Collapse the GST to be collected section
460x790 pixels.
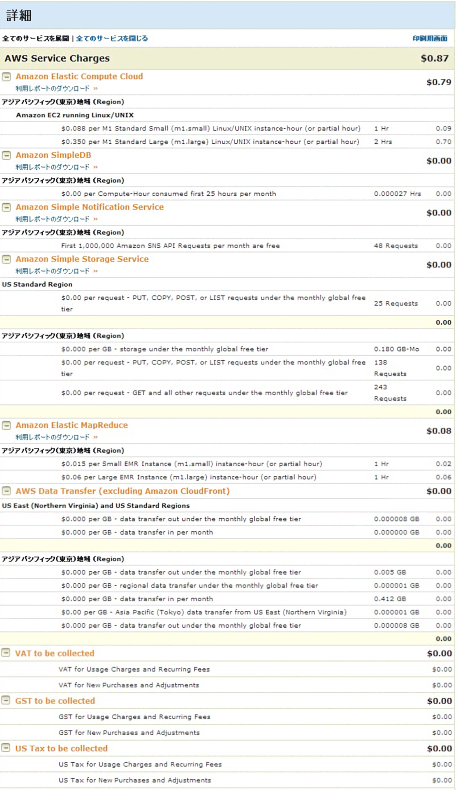click(x=6, y=701)
